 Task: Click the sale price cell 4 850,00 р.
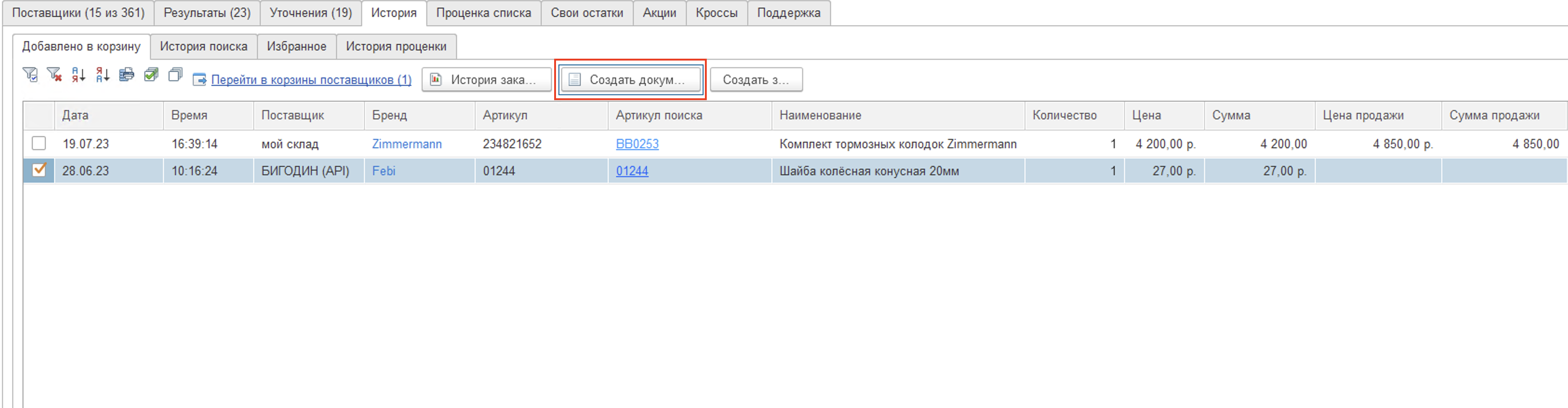(1378, 144)
